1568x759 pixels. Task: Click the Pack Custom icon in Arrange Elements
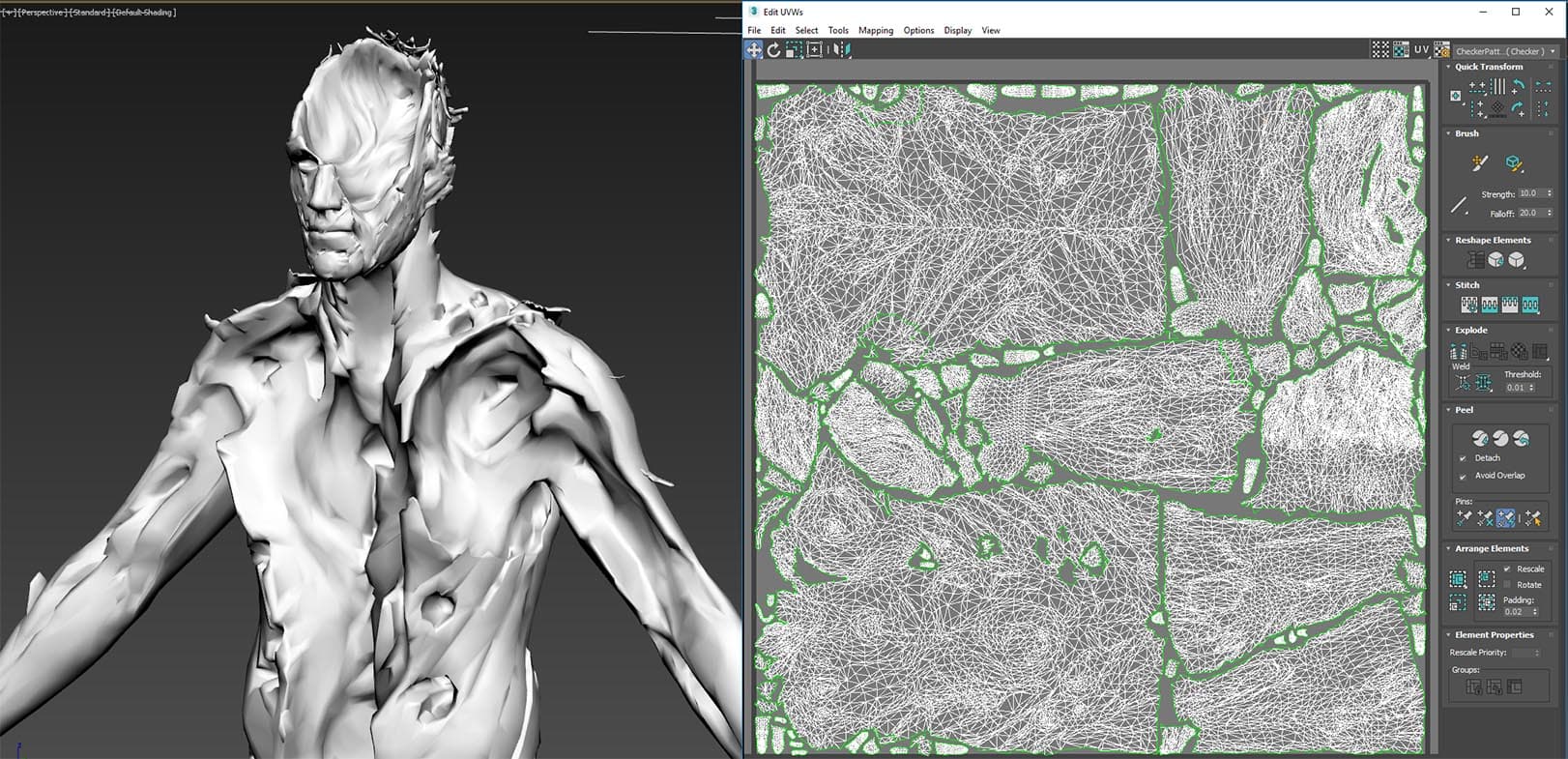point(1458,579)
